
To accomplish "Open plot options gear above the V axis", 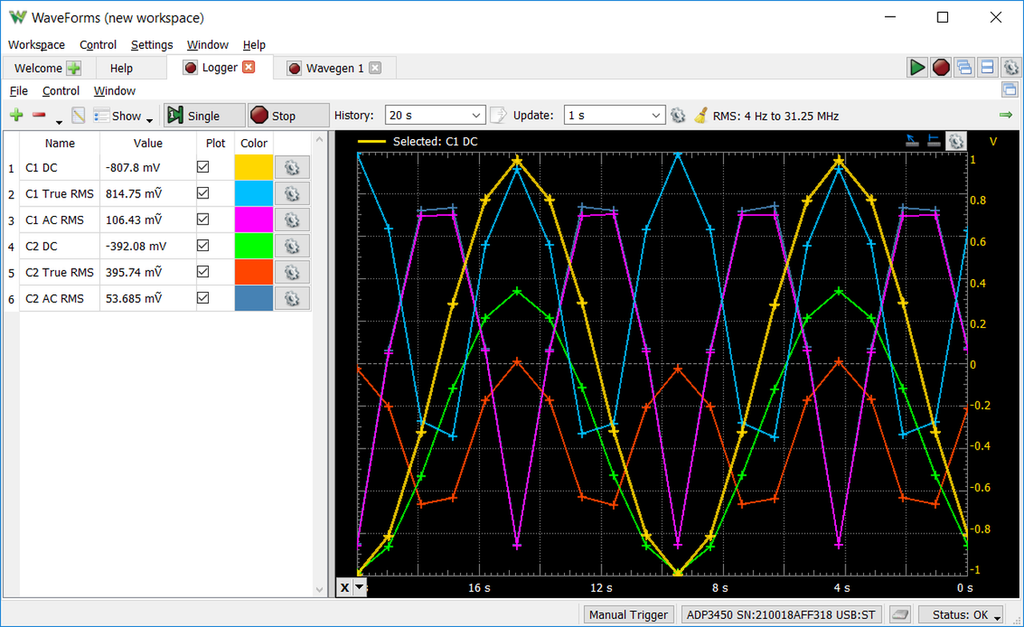I will point(956,141).
